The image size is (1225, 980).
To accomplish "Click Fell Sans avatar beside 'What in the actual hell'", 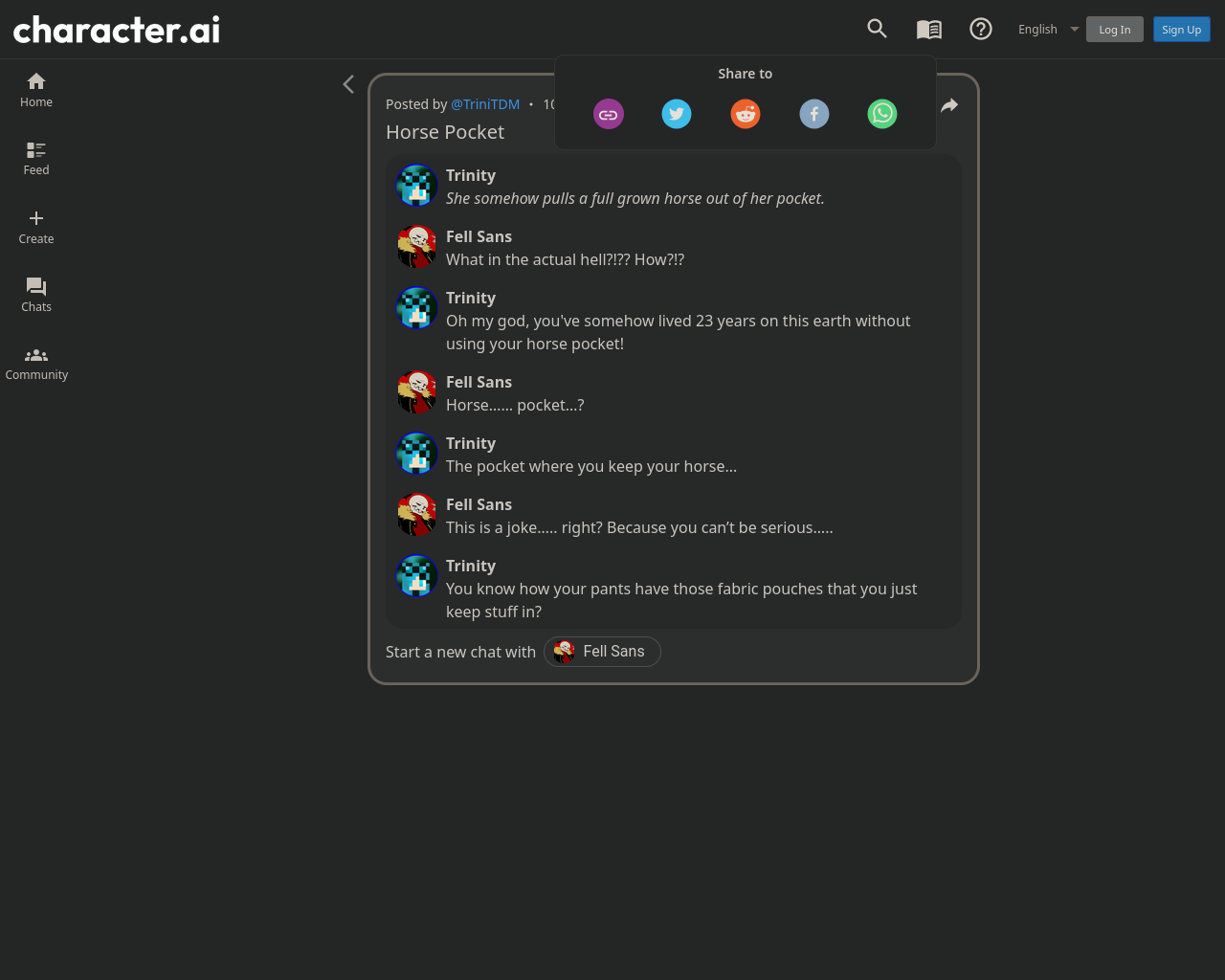I will (x=417, y=247).
